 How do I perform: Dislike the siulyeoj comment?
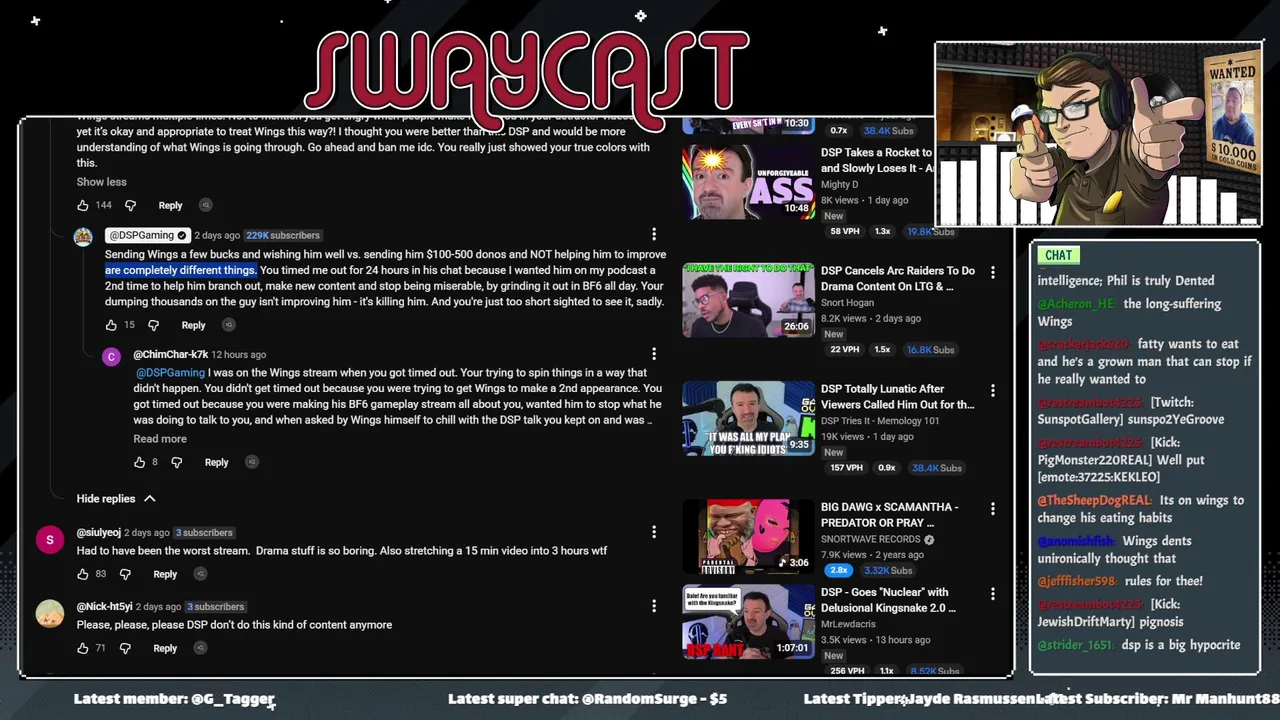point(125,574)
